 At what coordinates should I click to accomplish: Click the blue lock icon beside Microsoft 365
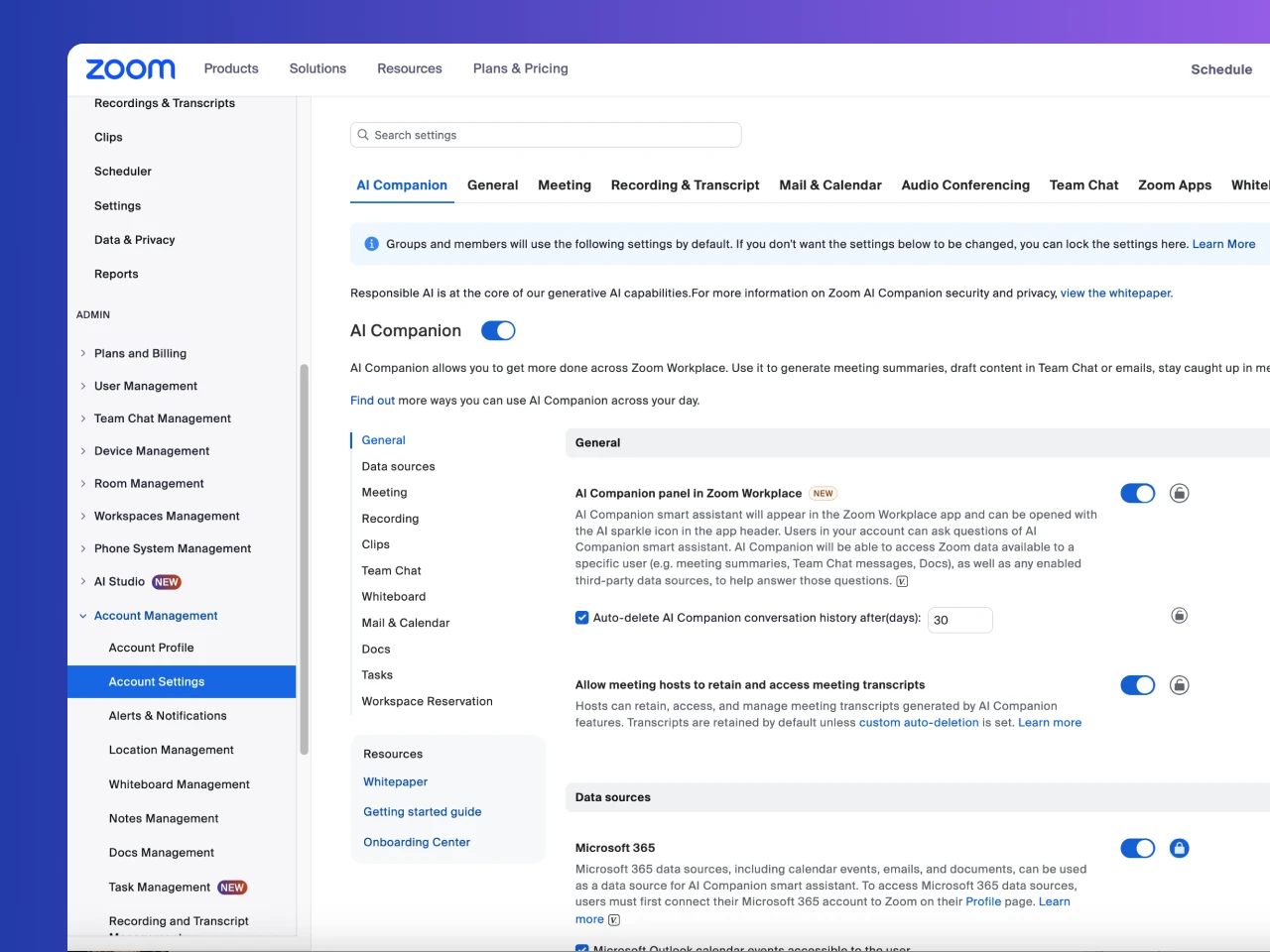coord(1179,848)
